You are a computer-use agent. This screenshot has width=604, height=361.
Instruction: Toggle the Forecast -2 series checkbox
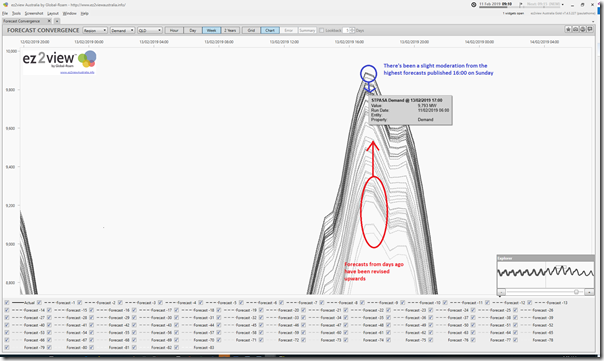pyautogui.click(x=80, y=303)
